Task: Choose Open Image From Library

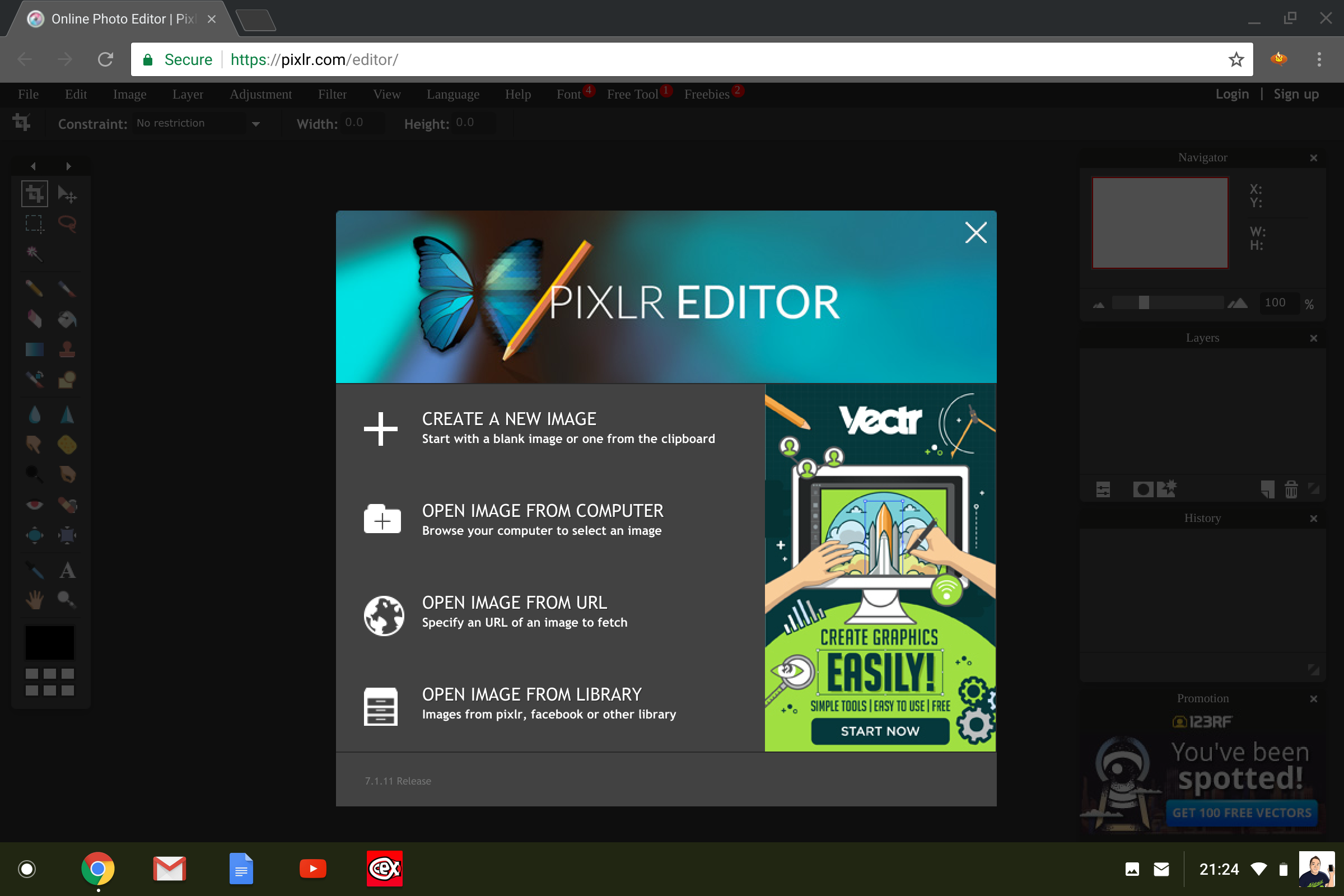Action: click(520, 704)
